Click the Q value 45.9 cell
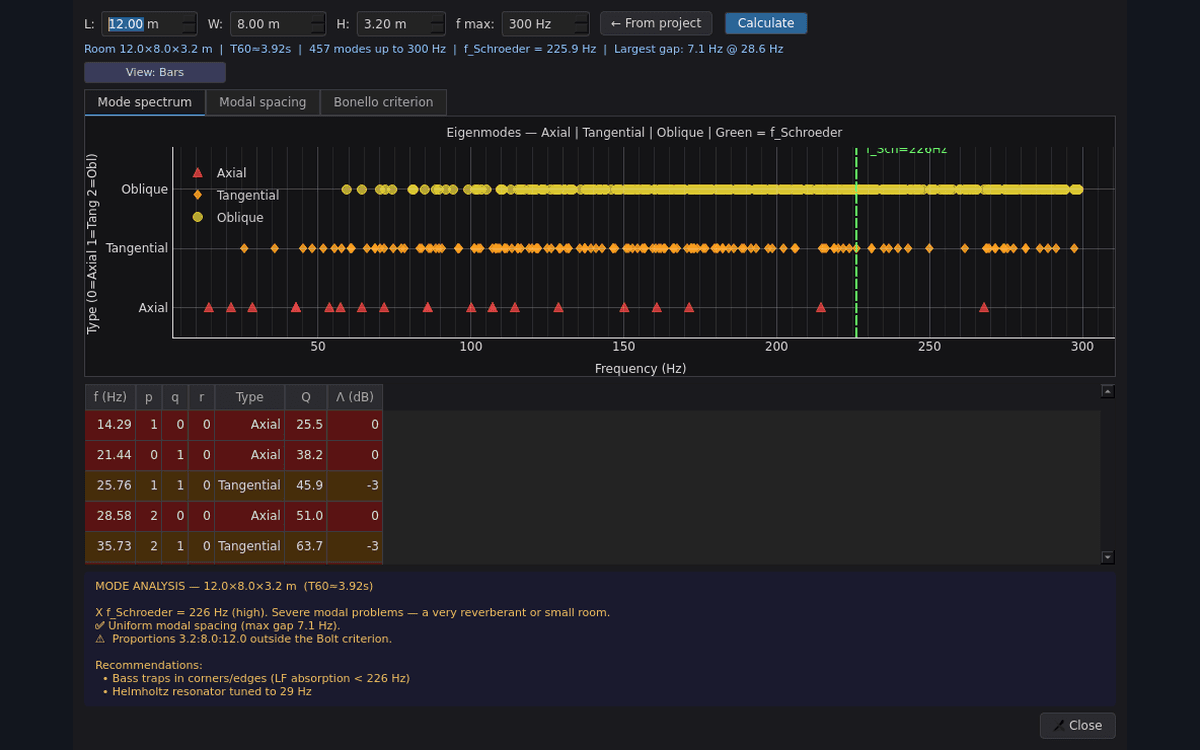1200x750 pixels. tap(306, 486)
